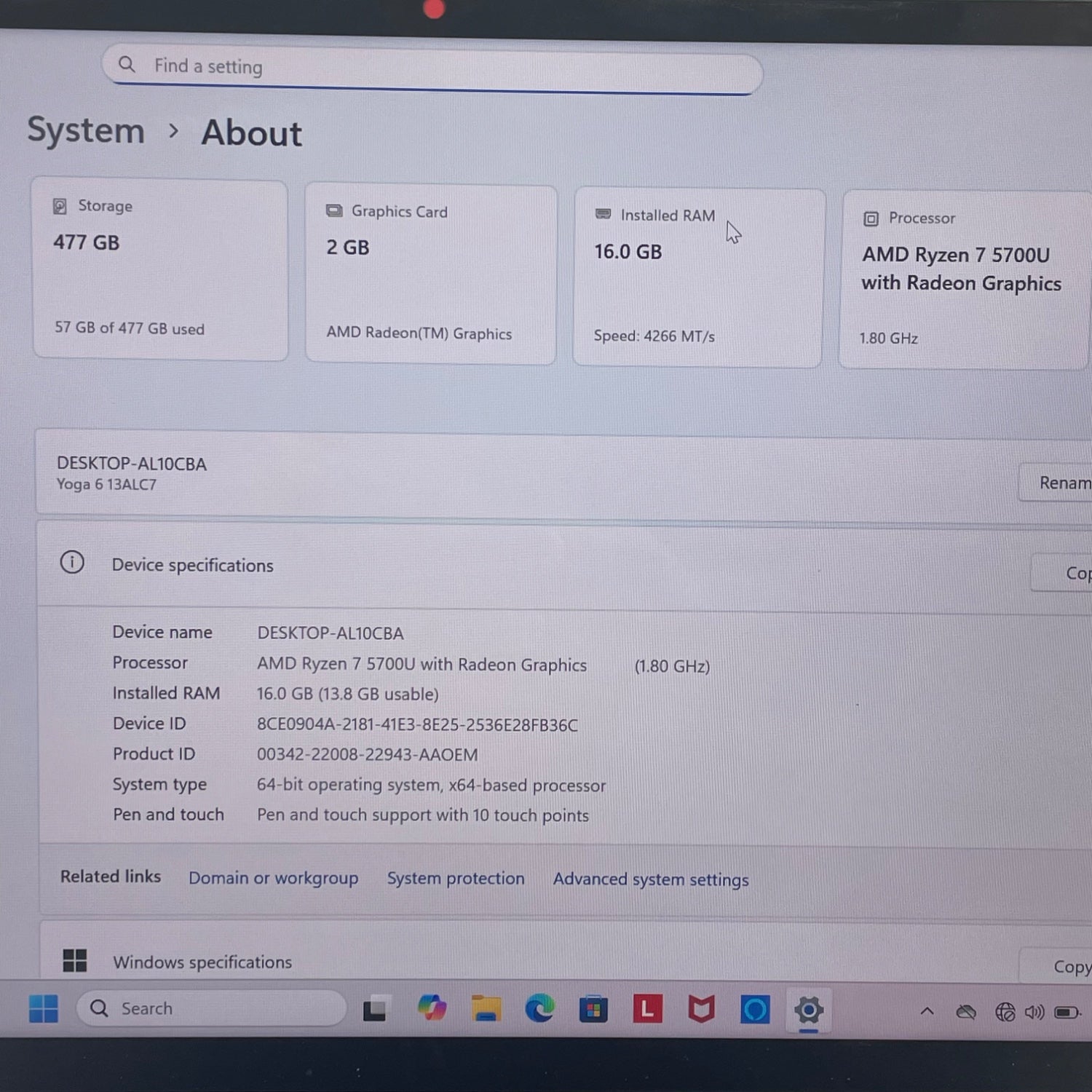The height and width of the screenshot is (1092, 1092).
Task: Click the '16.0 GB (13.8 GB usable)' value
Action: [x=348, y=694]
